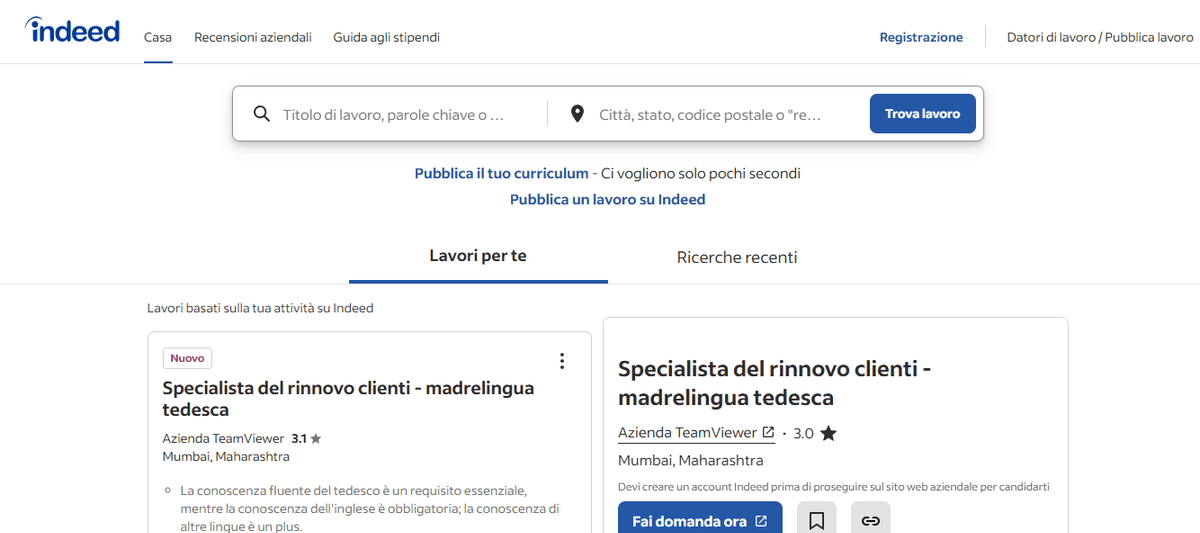Click external link icon beside Azienda TeamViewer
Screen dimensions: 1200x533
tap(768, 433)
